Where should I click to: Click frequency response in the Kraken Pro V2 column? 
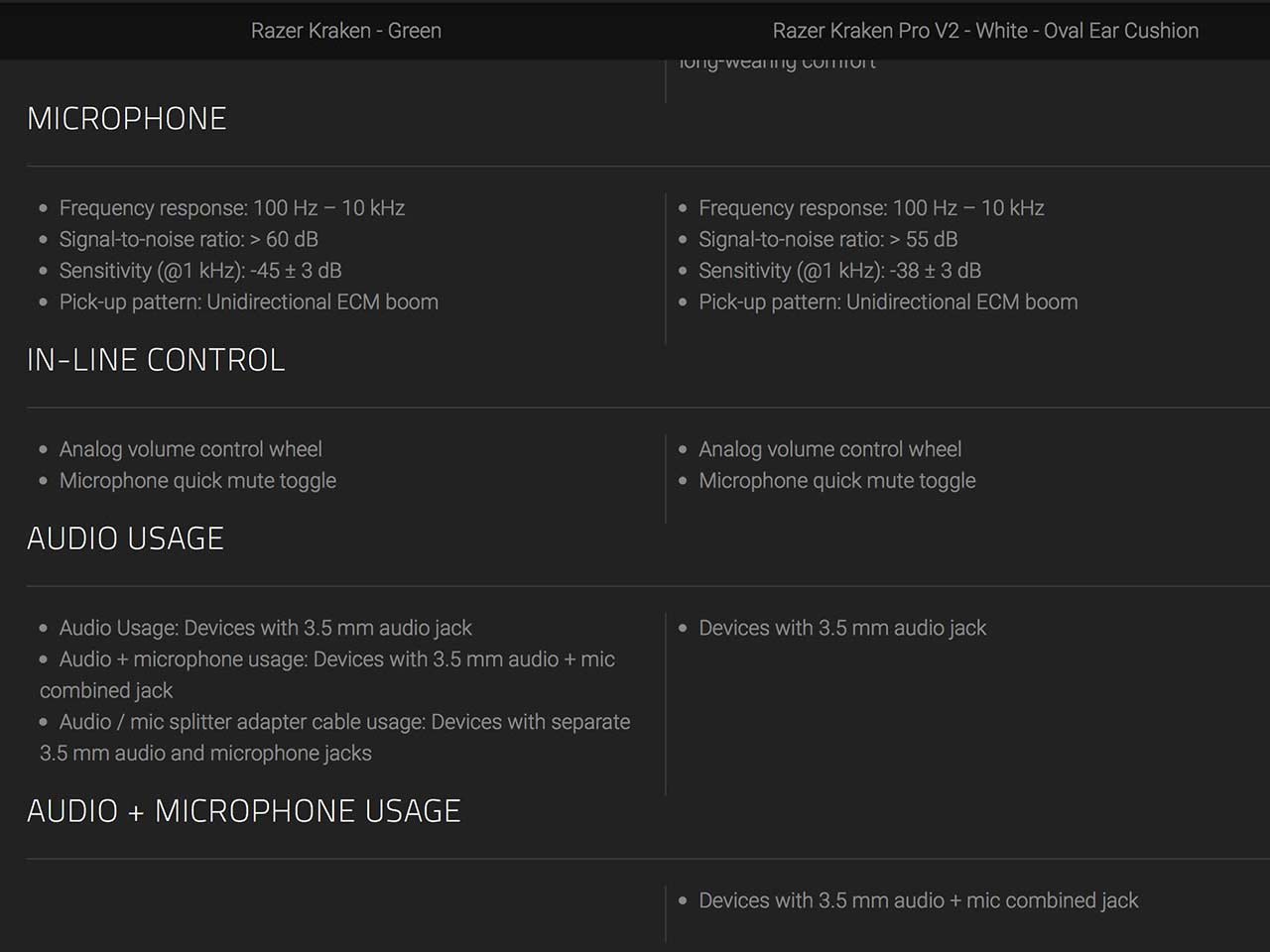[871, 208]
